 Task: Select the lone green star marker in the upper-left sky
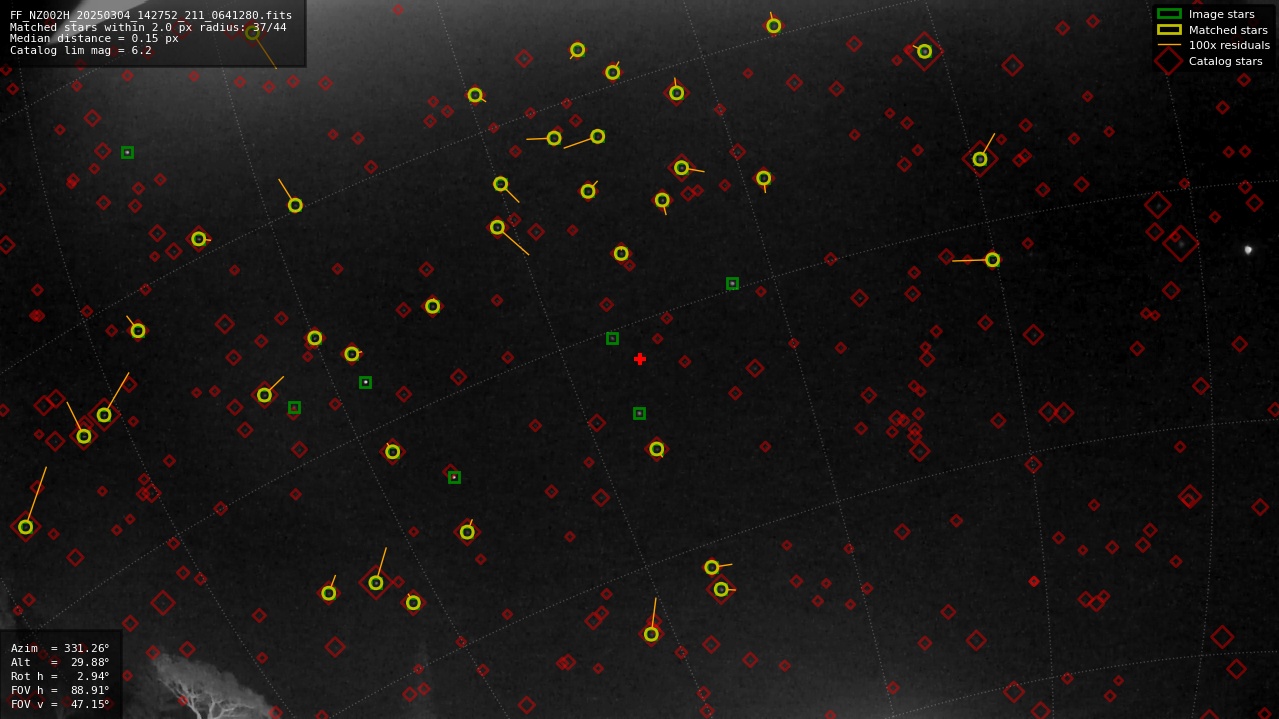click(x=127, y=153)
